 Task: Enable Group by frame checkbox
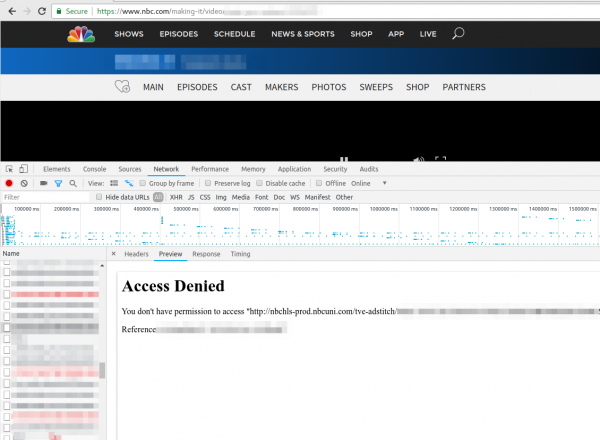143,183
